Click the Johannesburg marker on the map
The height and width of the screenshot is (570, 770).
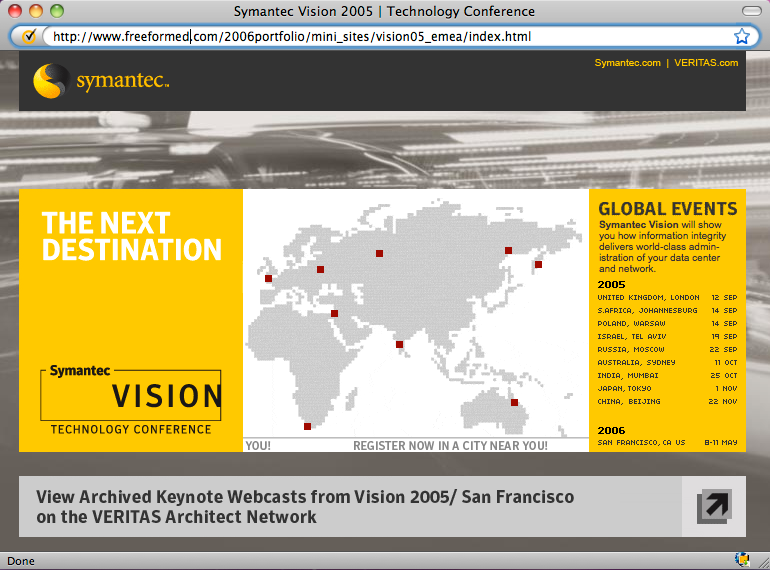[x=307, y=426]
